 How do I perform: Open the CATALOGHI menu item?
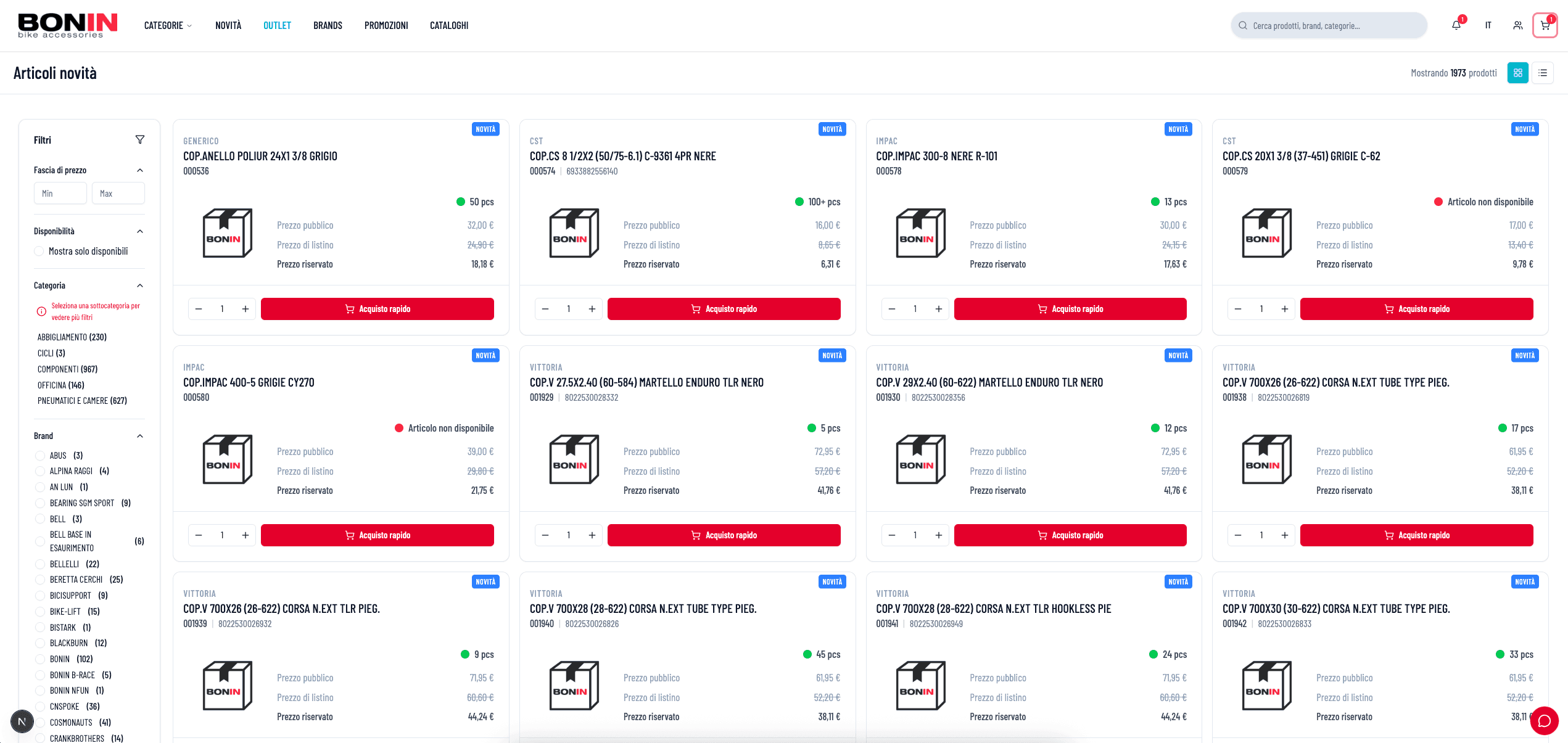click(449, 25)
